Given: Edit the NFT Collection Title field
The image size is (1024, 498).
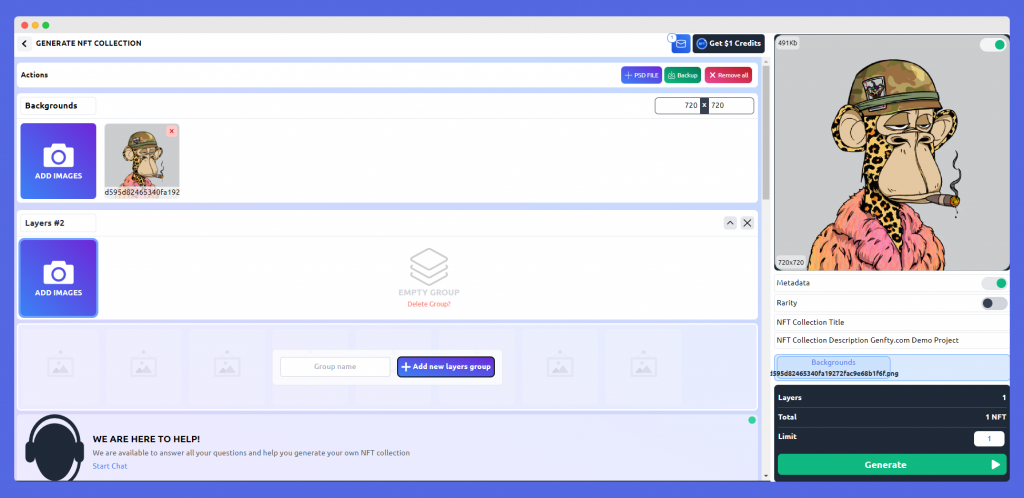Looking at the screenshot, I should click(x=892, y=322).
